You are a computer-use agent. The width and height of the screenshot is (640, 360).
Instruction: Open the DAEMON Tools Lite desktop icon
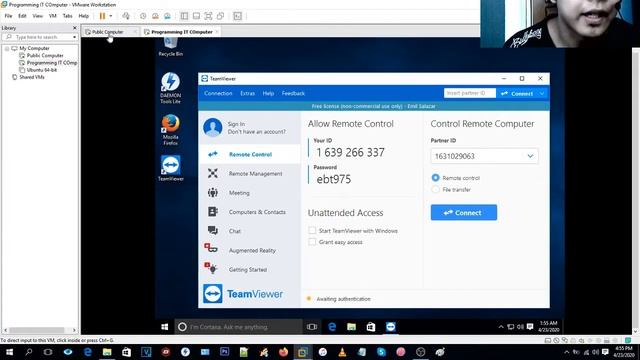click(170, 88)
